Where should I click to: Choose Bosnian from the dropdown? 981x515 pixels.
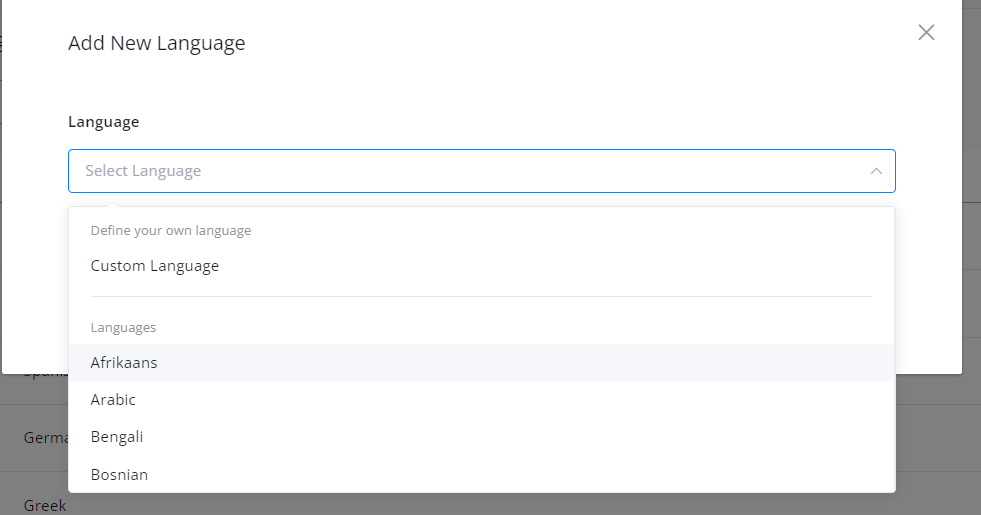pyautogui.click(x=119, y=474)
